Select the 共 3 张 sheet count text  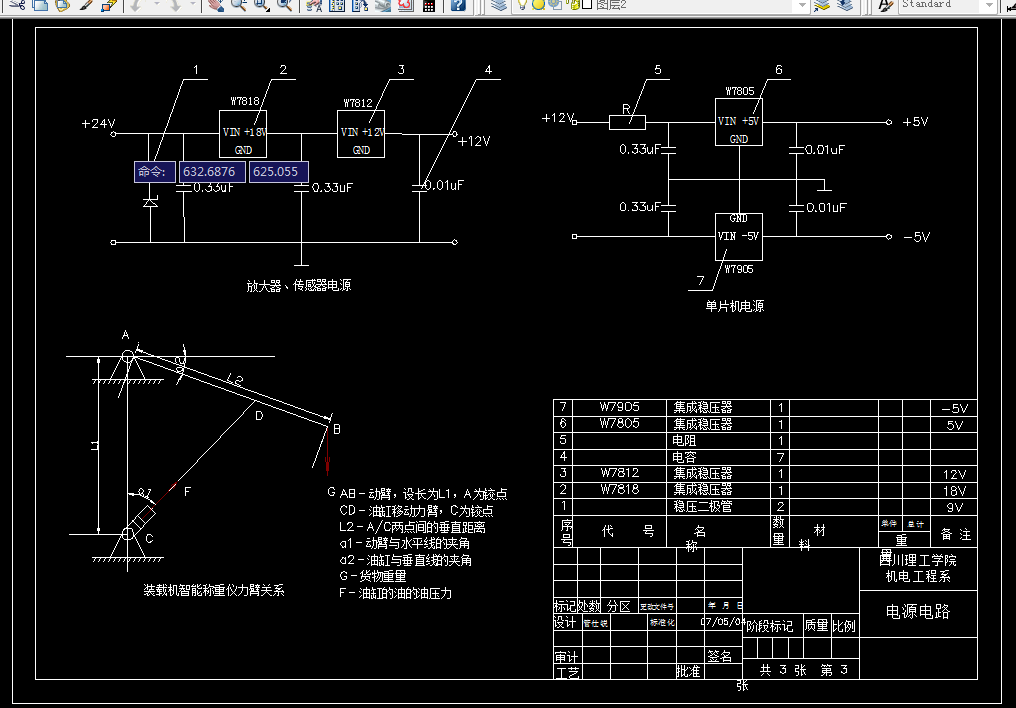pyautogui.click(x=783, y=670)
